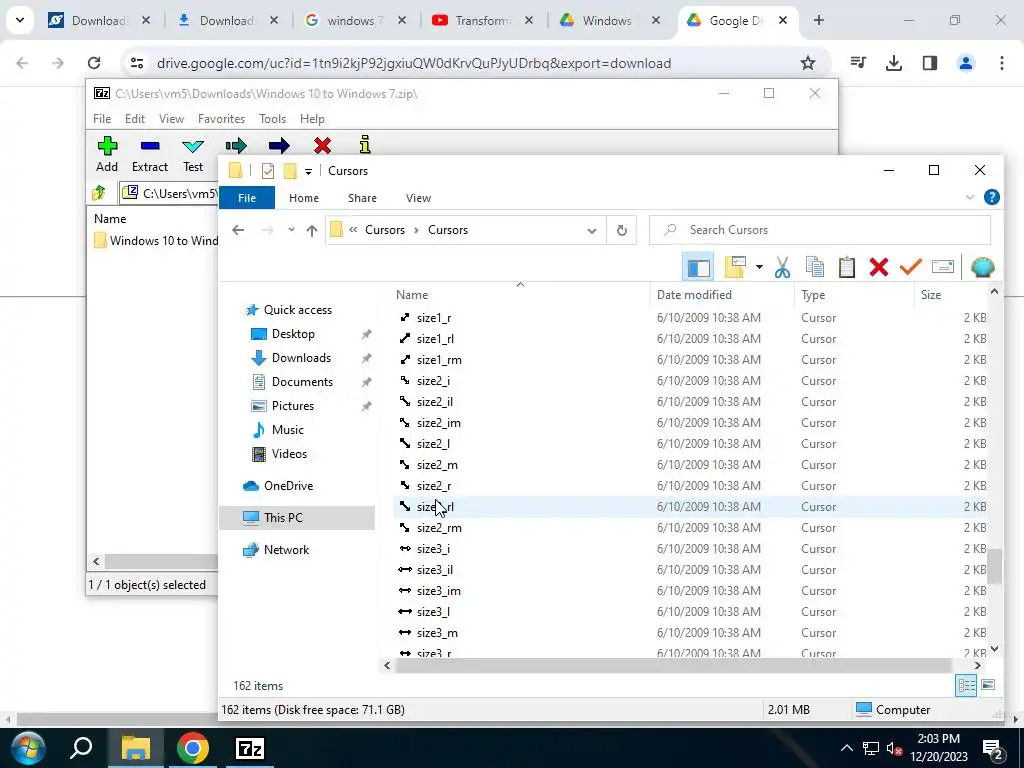Select the size1_rm cursor file

(x=439, y=360)
